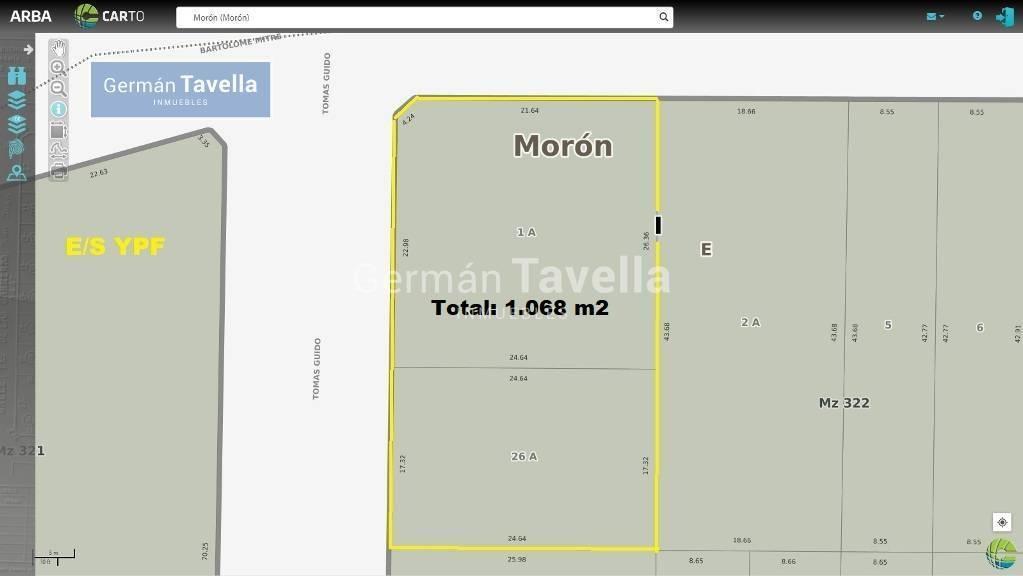Open the mail envelope dropdown menu

[934, 16]
